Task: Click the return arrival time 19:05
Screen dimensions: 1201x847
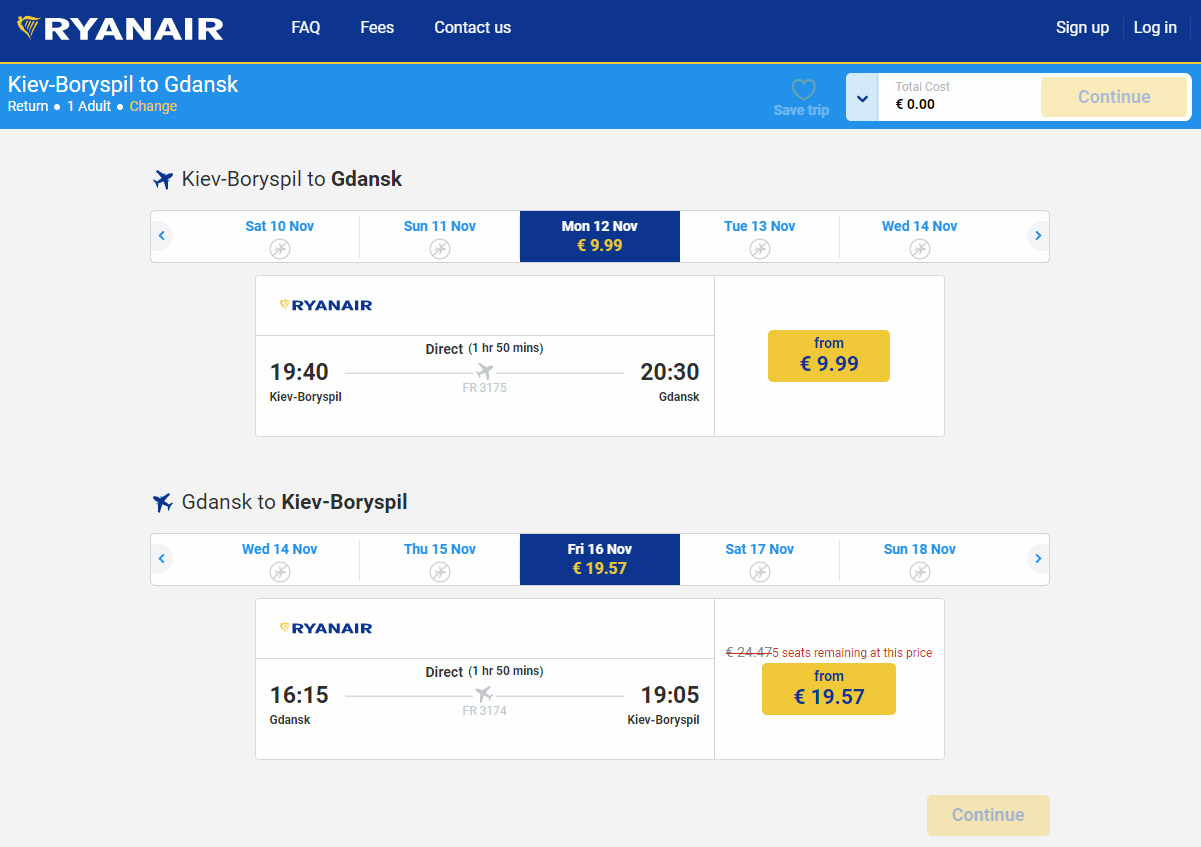Action: (x=670, y=695)
